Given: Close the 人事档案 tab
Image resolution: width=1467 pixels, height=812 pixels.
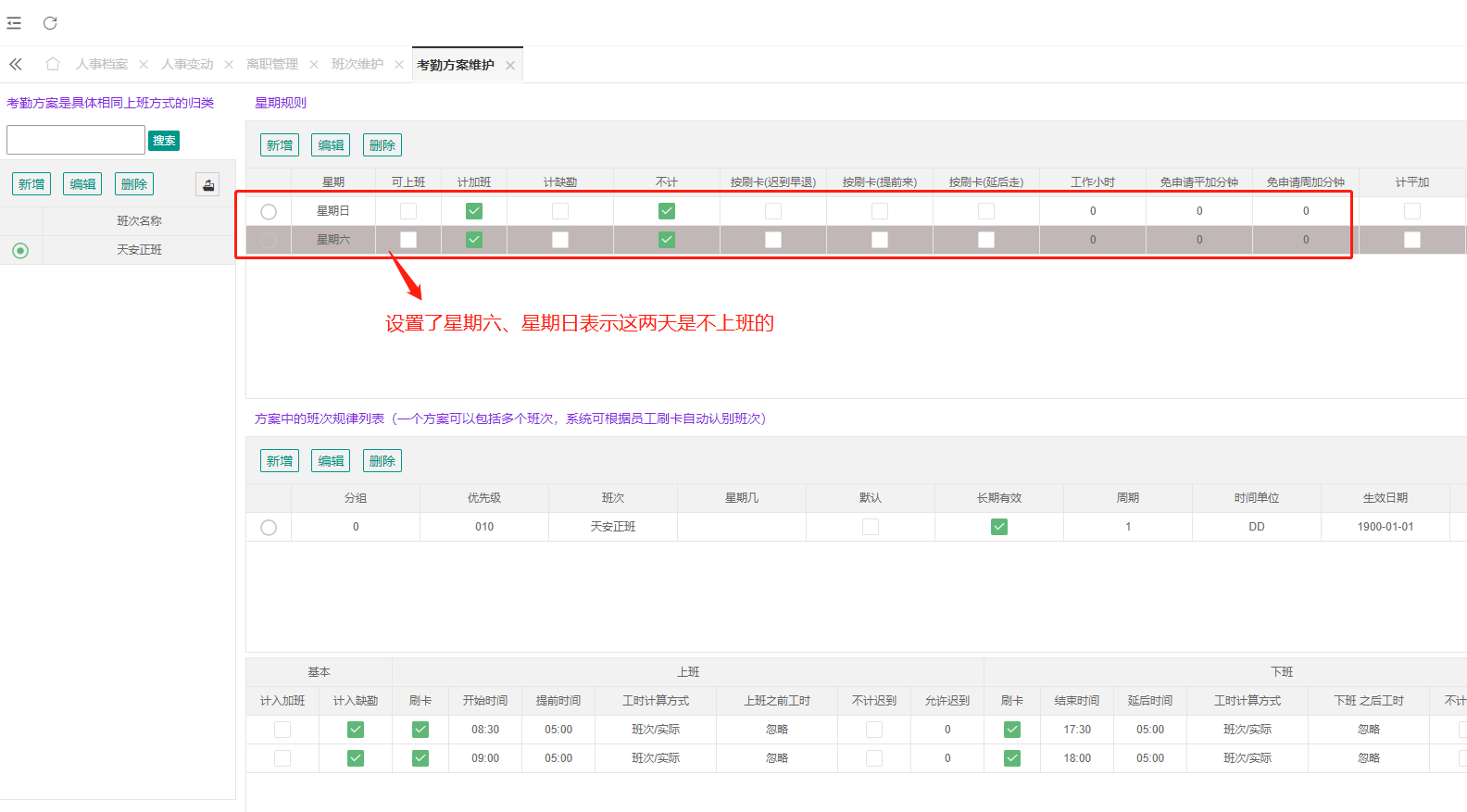Looking at the screenshot, I should point(144,65).
